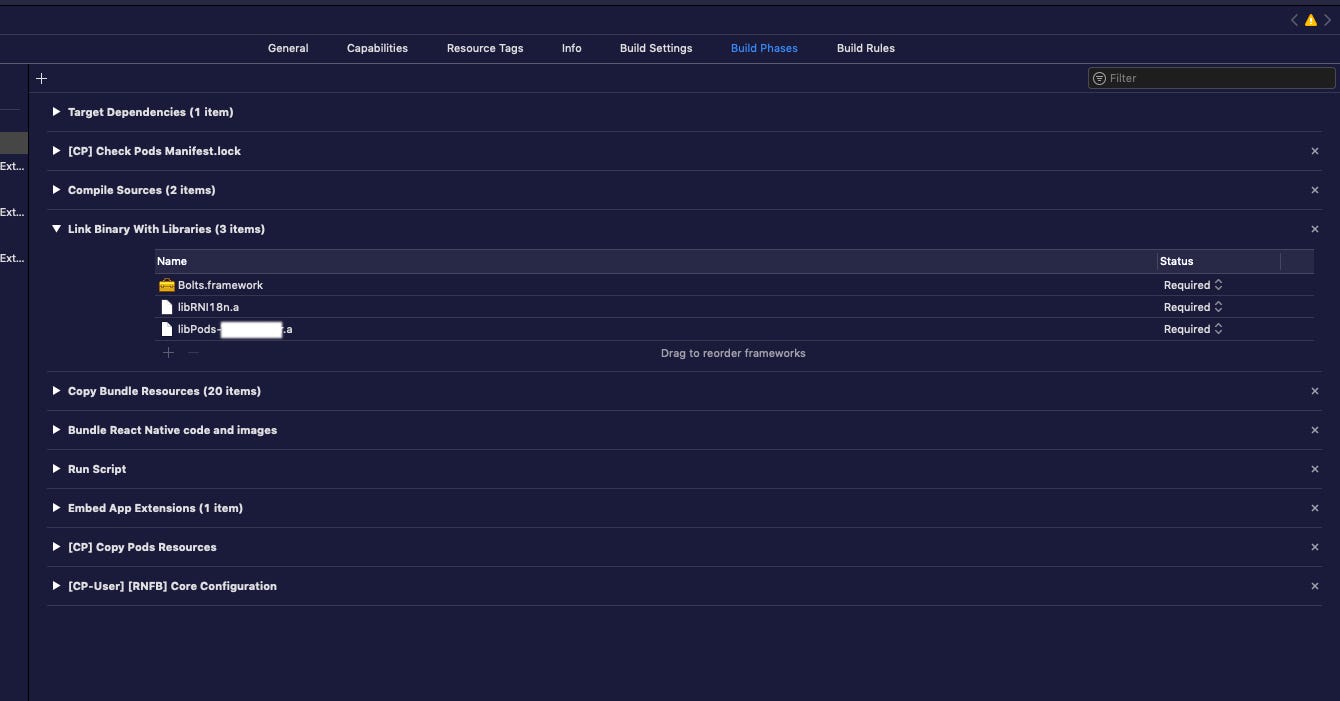The image size is (1340, 701).
Task: Delete the Copy Pods Resources phase
Action: point(1315,547)
